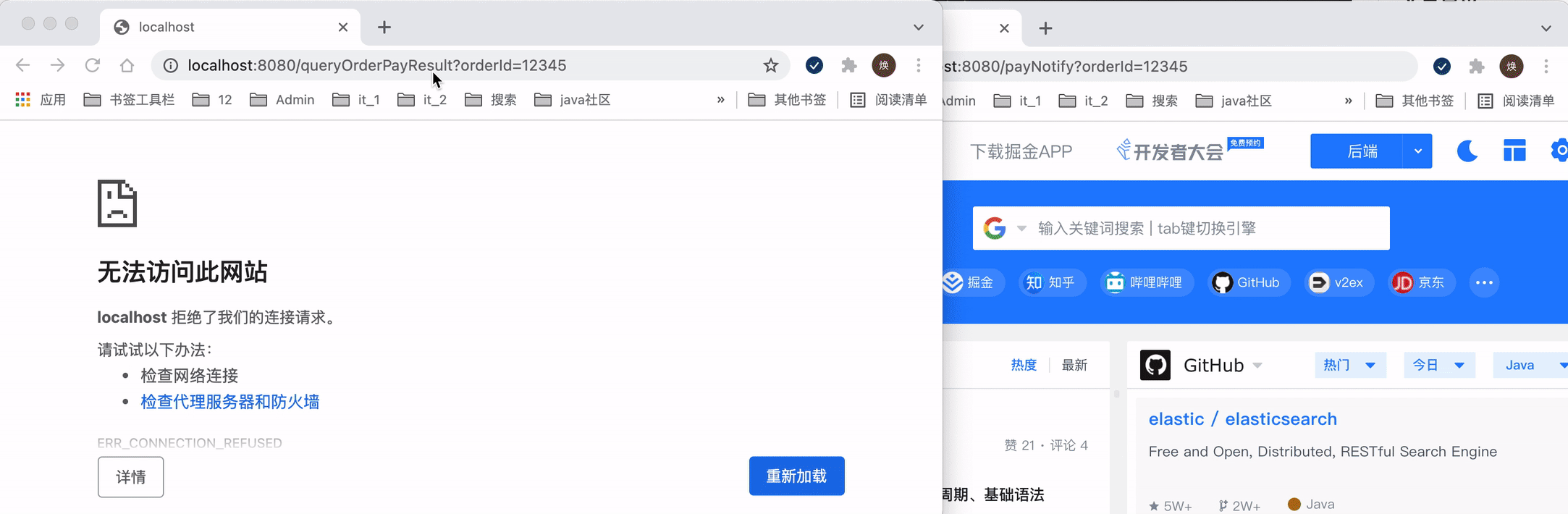Switch to the 最新 sort tab
Screen dimensions: 1568x514
[1074, 365]
